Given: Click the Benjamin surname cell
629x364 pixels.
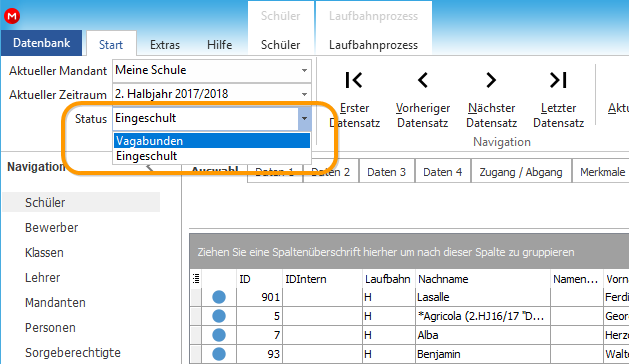Looking at the screenshot, I should coord(483,354).
